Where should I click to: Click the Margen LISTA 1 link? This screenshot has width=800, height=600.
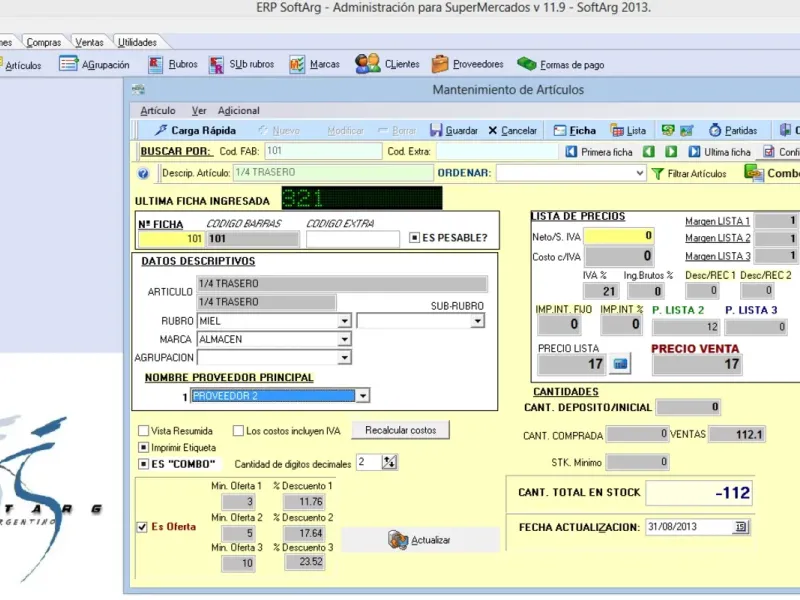click(x=717, y=221)
